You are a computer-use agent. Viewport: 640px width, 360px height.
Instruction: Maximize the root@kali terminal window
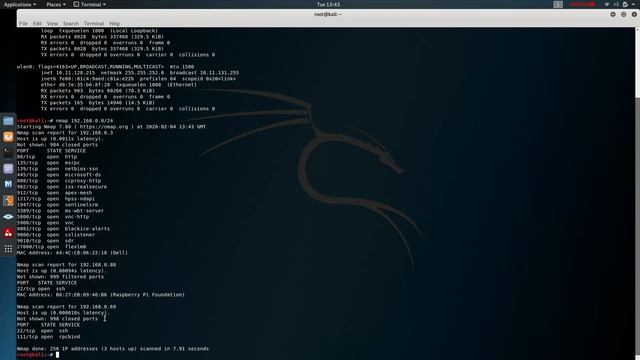coord(623,14)
